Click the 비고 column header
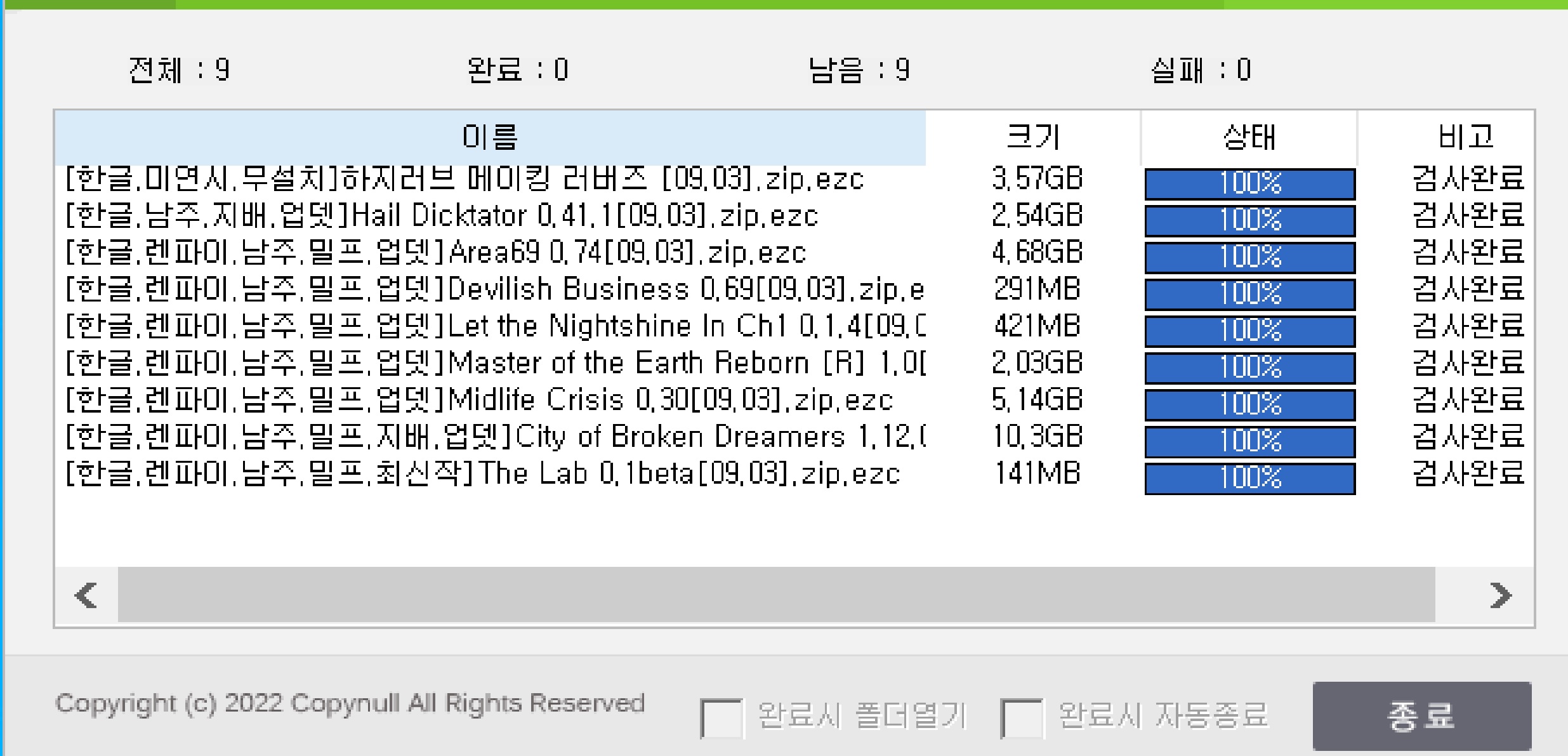1568x756 pixels. click(1466, 137)
